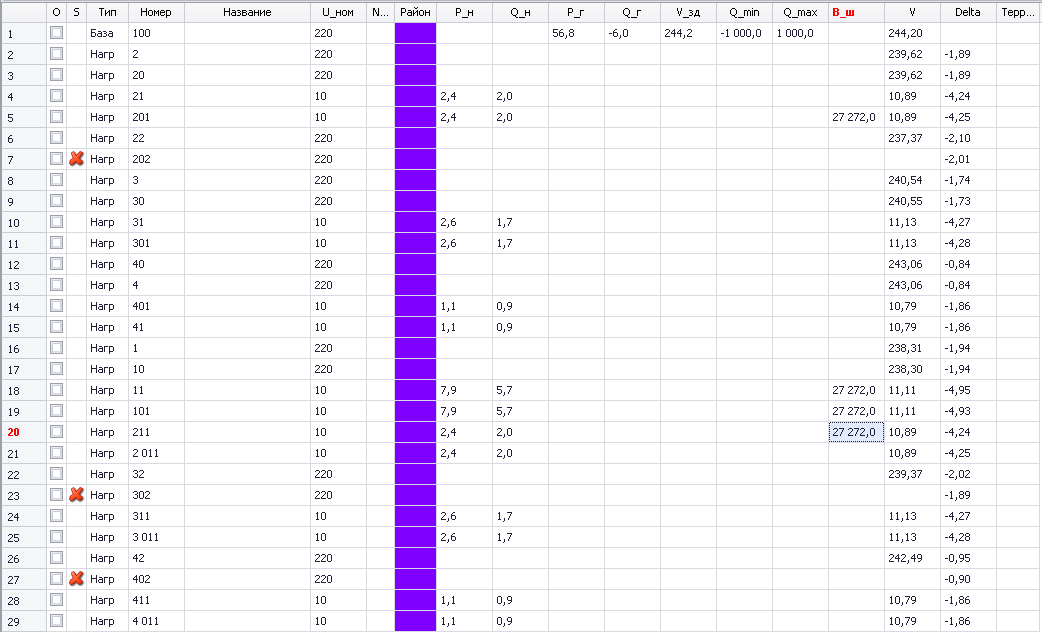This screenshot has height=632, width=1042.
Task: Click the 5,7 Q_н value for node 101
Action: coord(504,411)
